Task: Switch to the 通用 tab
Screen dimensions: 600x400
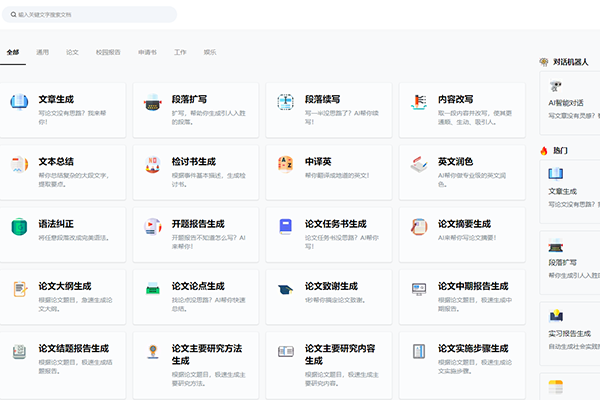Action: pos(42,52)
